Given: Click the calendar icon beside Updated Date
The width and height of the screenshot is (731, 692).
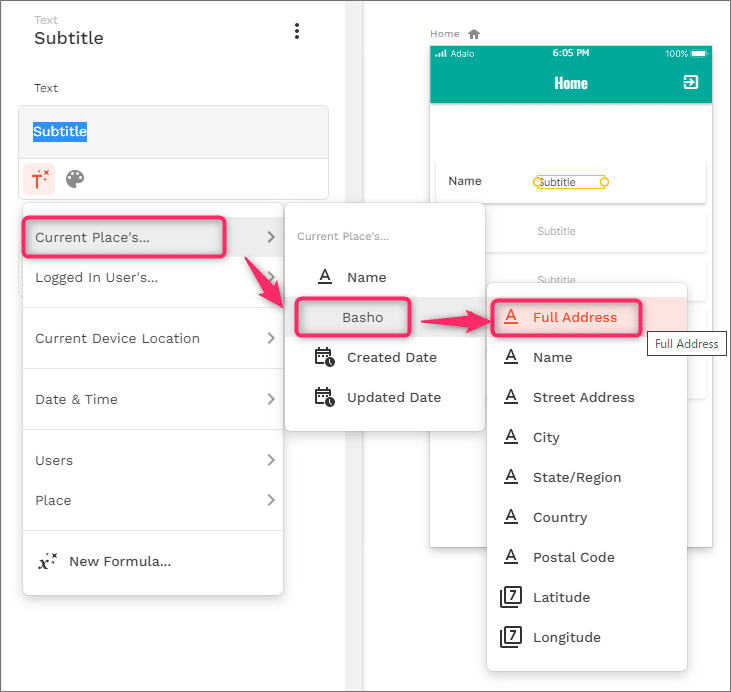Looking at the screenshot, I should [x=324, y=397].
